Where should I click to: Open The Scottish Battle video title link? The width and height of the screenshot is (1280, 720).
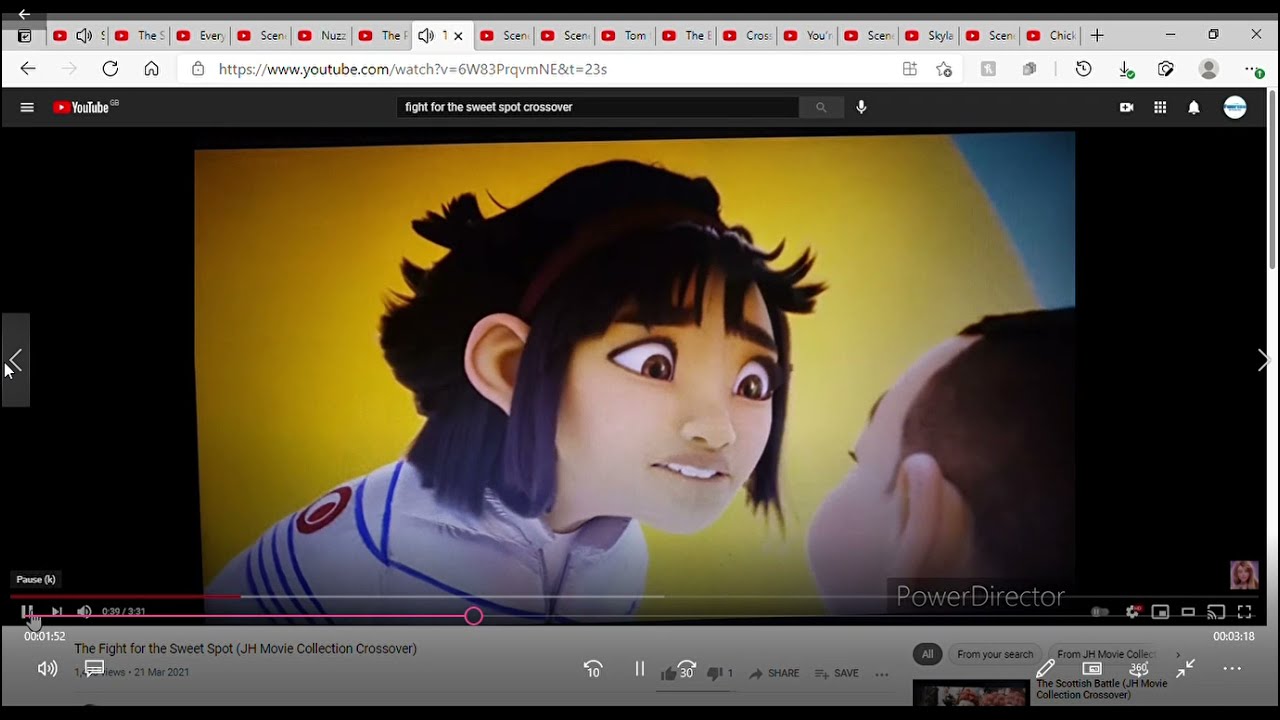pos(1101,689)
